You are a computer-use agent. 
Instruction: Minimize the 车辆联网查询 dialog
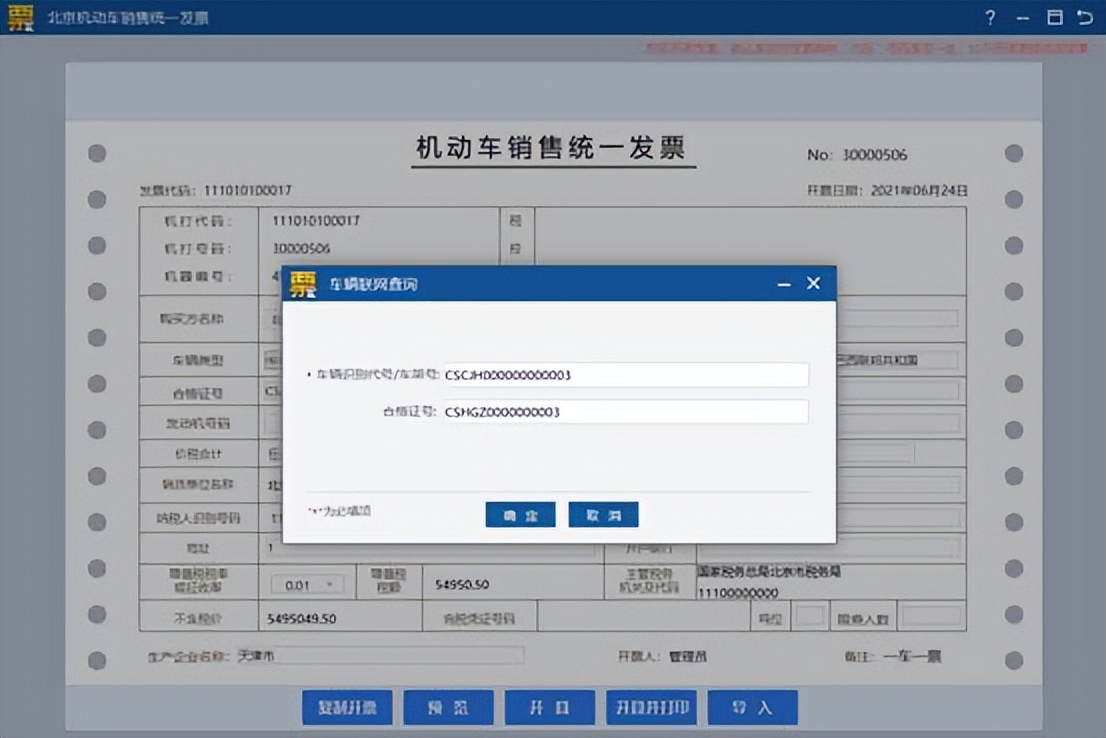coord(785,283)
